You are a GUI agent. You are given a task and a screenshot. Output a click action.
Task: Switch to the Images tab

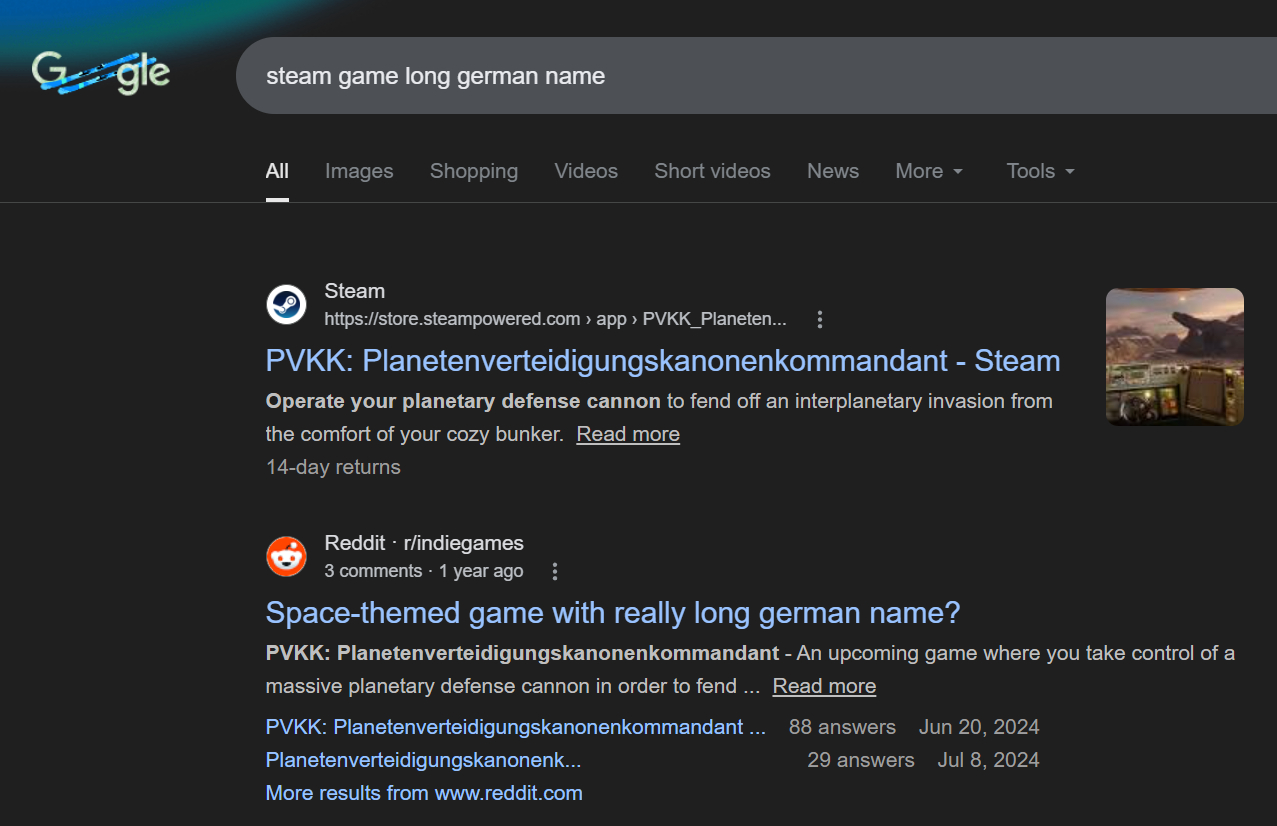(x=359, y=171)
